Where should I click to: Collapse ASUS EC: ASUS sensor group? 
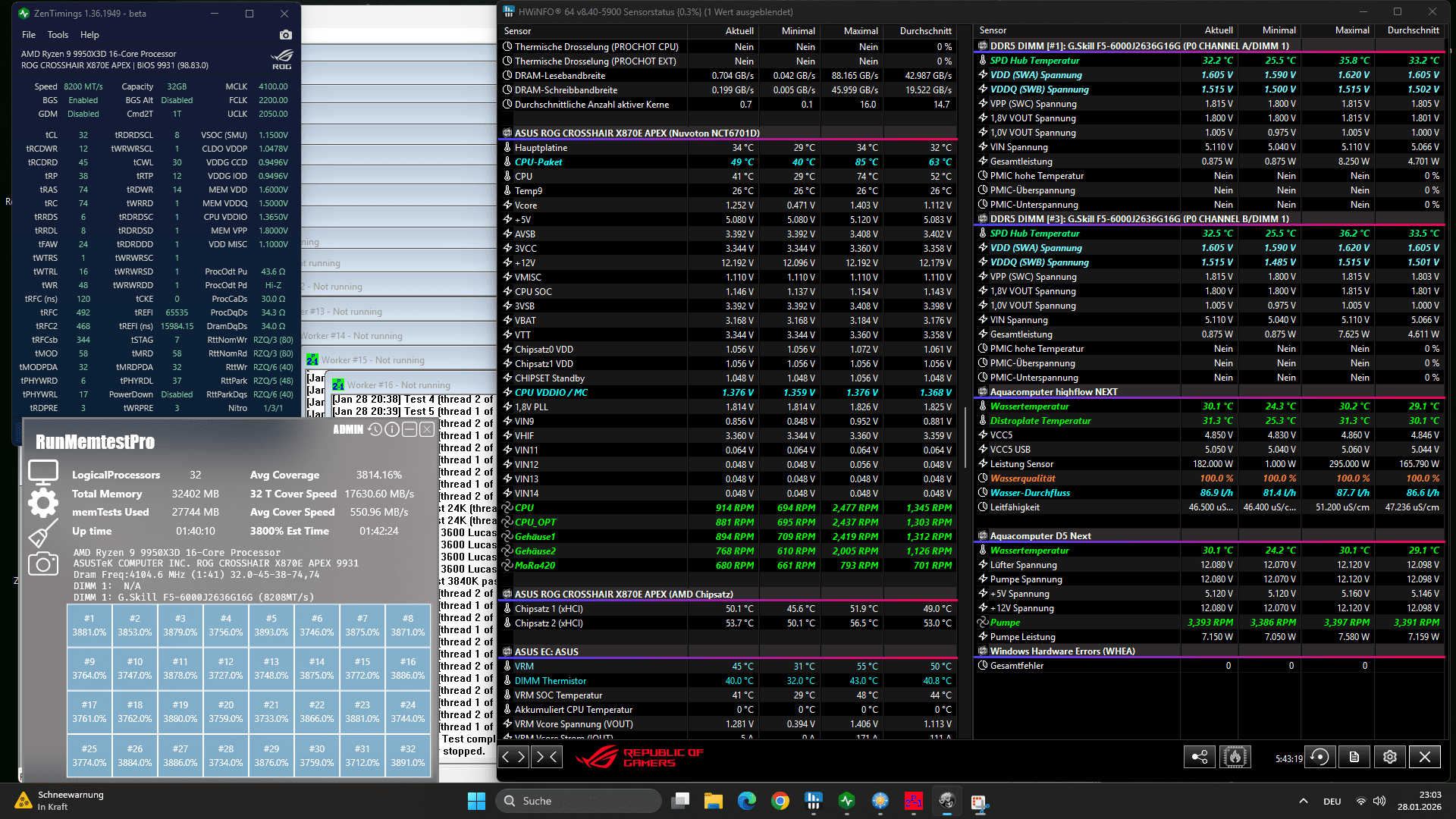click(x=546, y=651)
